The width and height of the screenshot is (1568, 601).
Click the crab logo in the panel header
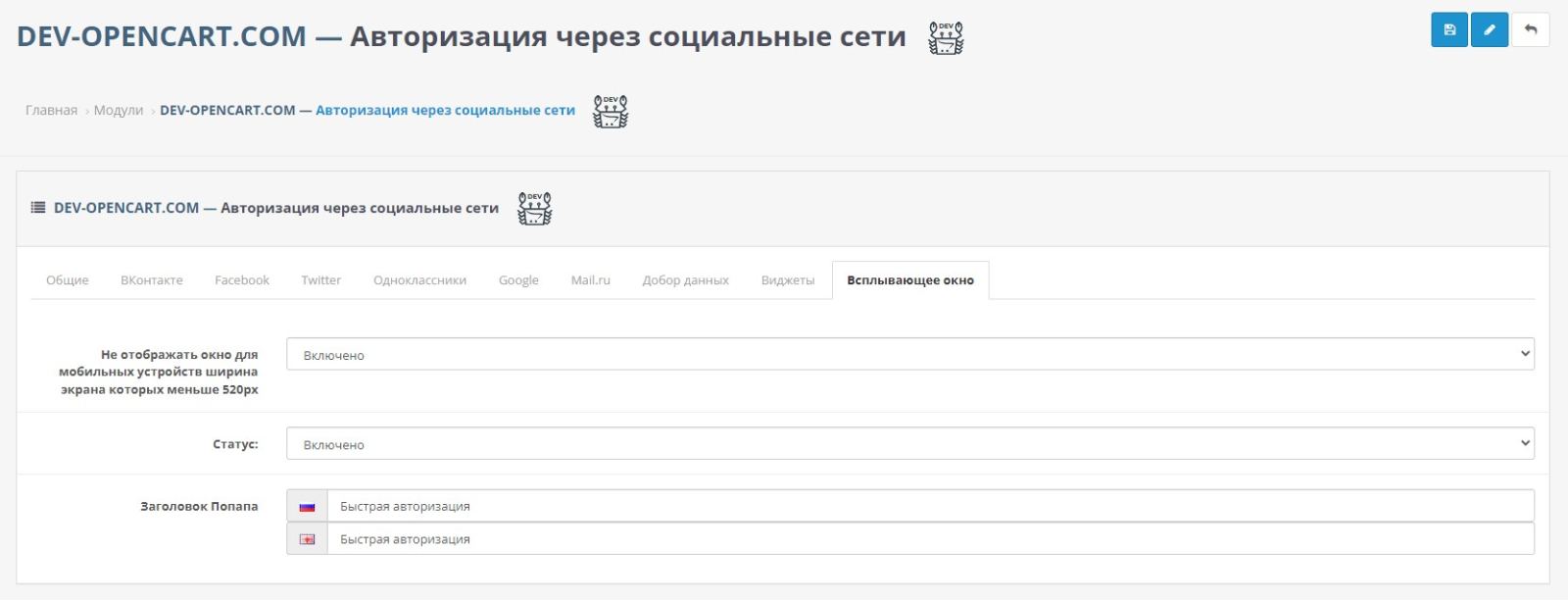click(x=534, y=208)
